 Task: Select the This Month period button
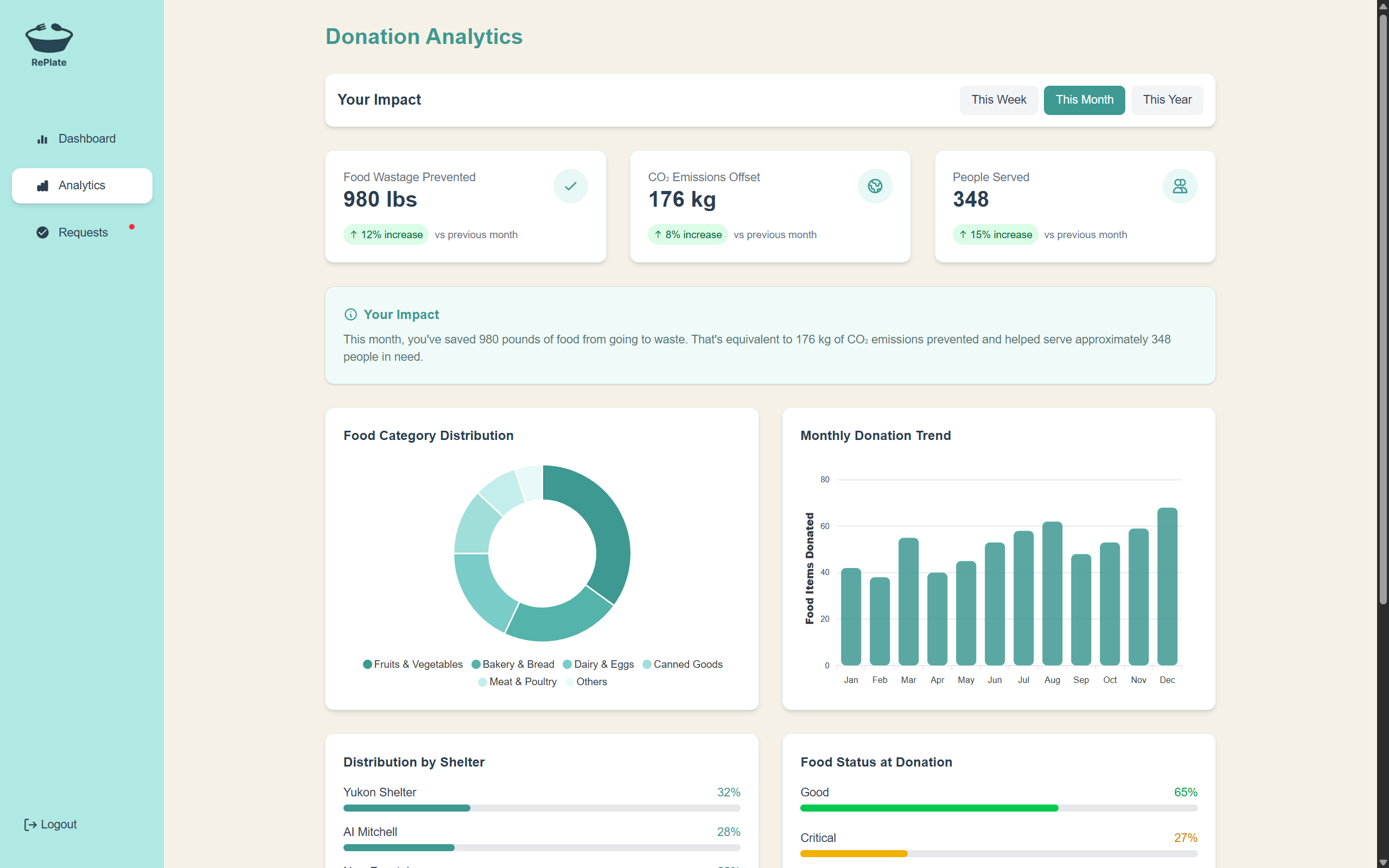pyautogui.click(x=1084, y=100)
